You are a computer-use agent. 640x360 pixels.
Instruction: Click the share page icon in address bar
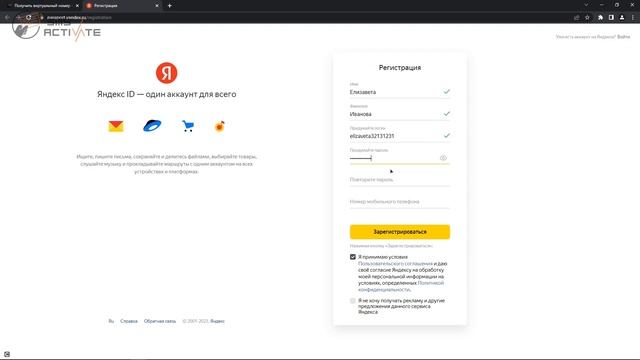click(577, 18)
